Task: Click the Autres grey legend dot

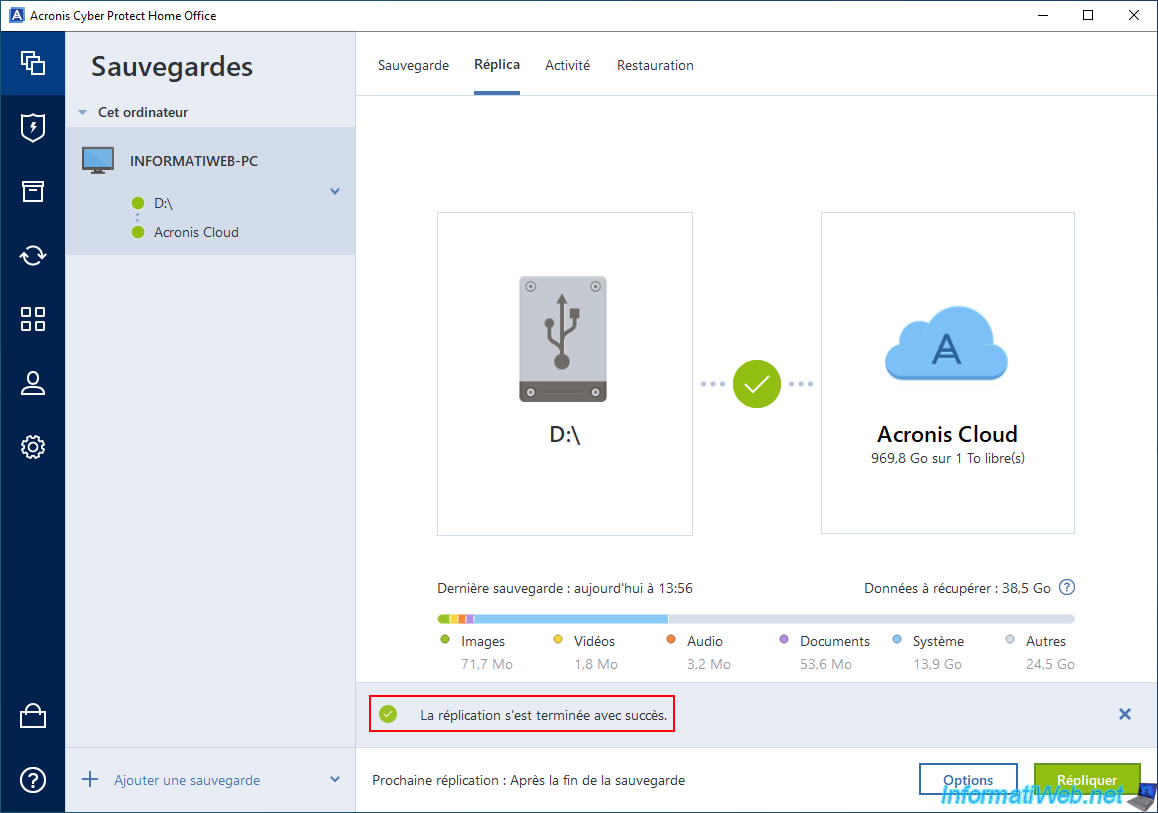Action: click(1010, 639)
